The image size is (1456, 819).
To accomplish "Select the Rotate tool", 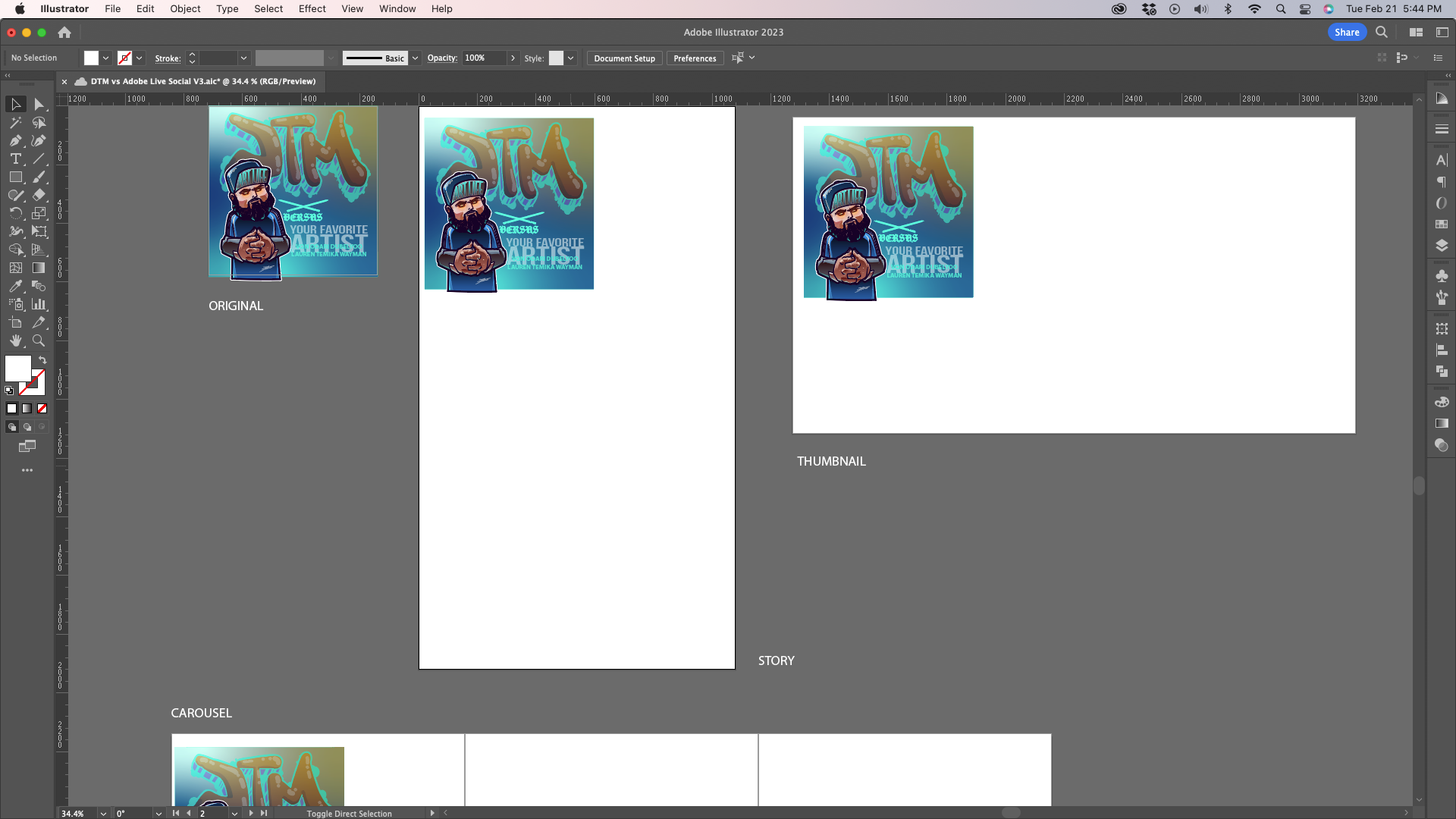I will pyautogui.click(x=16, y=213).
